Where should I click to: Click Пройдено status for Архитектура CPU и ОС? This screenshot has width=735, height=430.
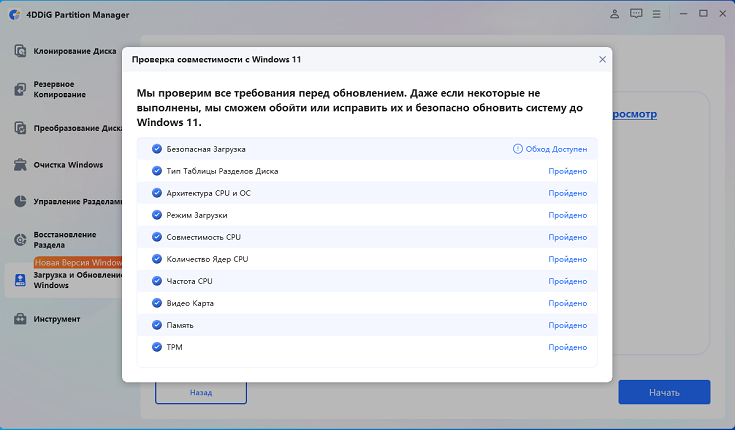click(568, 193)
